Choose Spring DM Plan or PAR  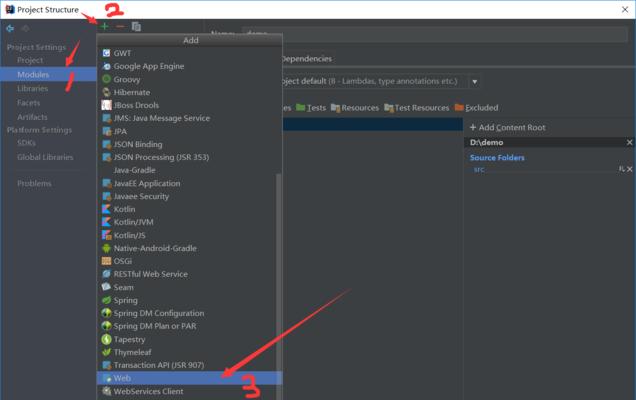(x=187, y=326)
